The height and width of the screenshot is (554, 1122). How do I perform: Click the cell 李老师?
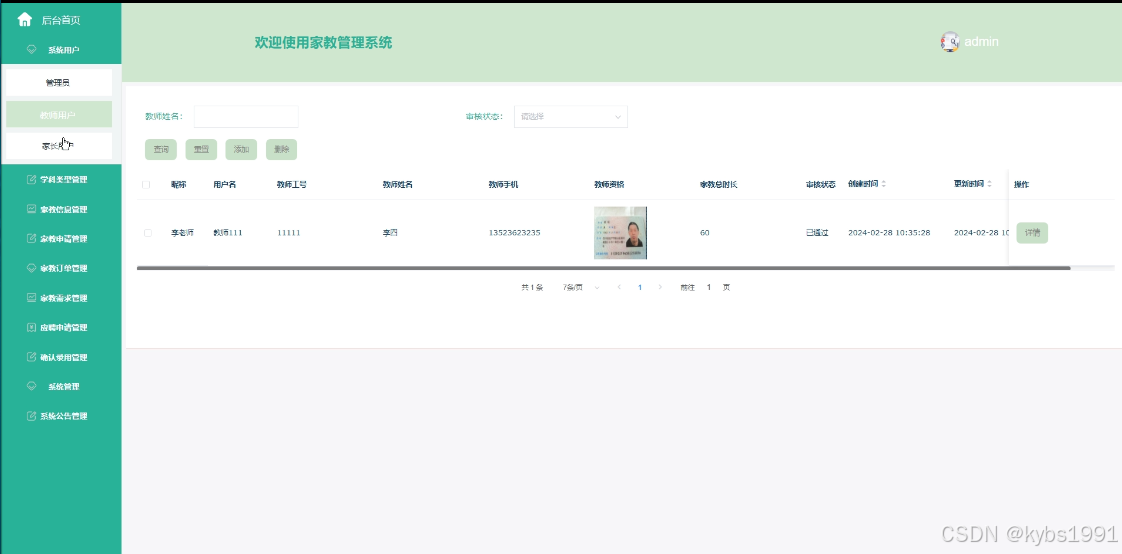point(182,233)
